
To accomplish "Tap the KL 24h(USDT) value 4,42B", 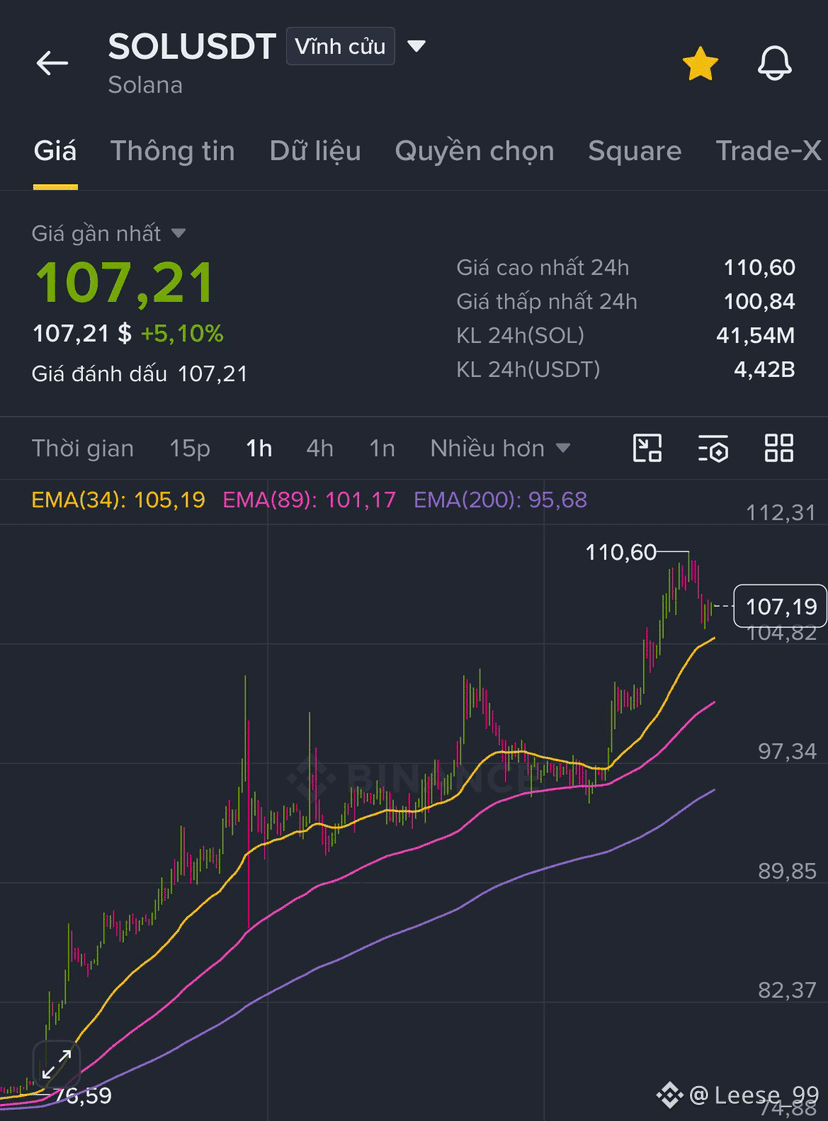I will (764, 369).
